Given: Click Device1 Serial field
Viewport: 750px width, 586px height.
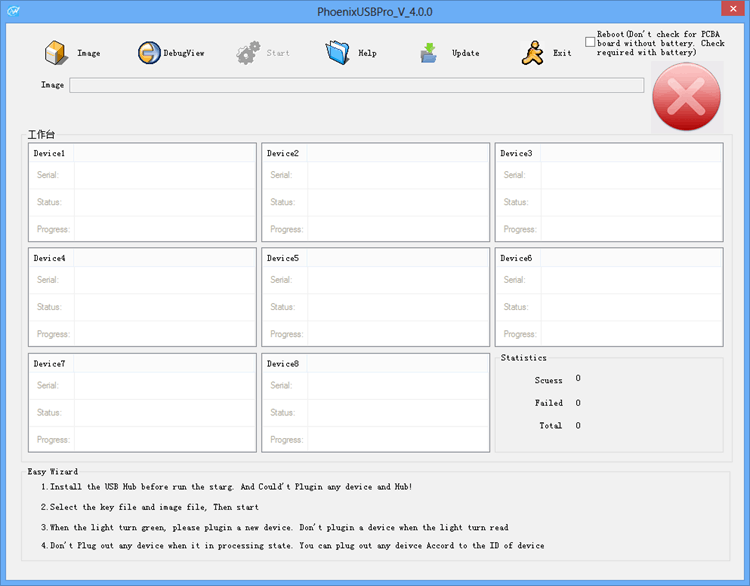Looking at the screenshot, I should (x=165, y=175).
